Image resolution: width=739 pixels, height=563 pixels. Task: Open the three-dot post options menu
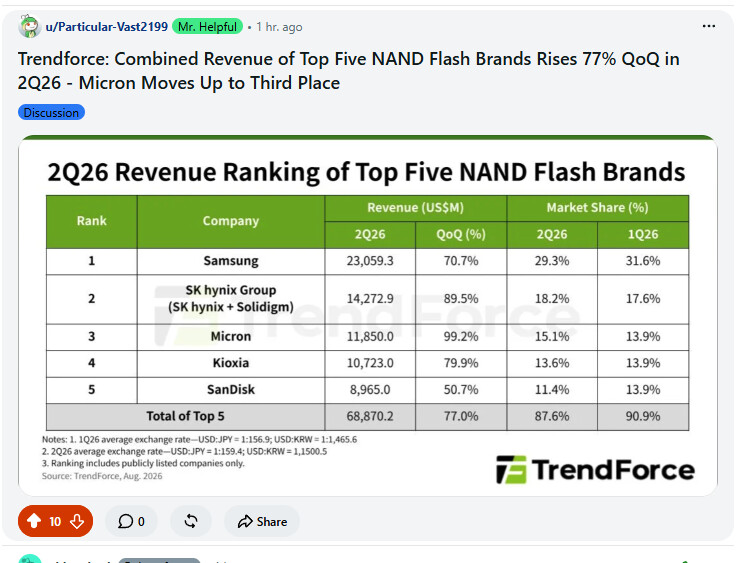tap(709, 26)
